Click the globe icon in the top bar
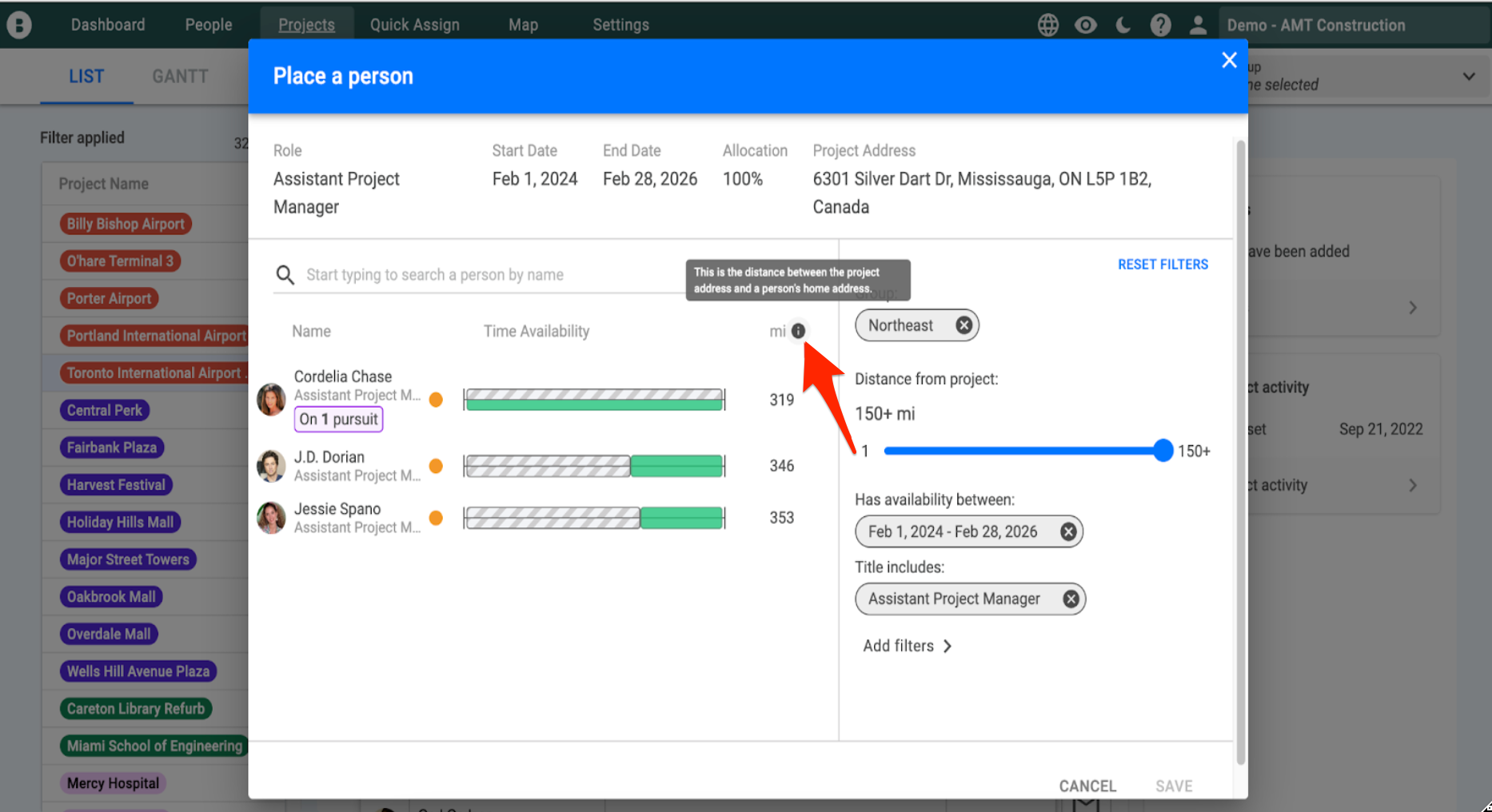Image resolution: width=1492 pixels, height=812 pixels. click(1047, 25)
